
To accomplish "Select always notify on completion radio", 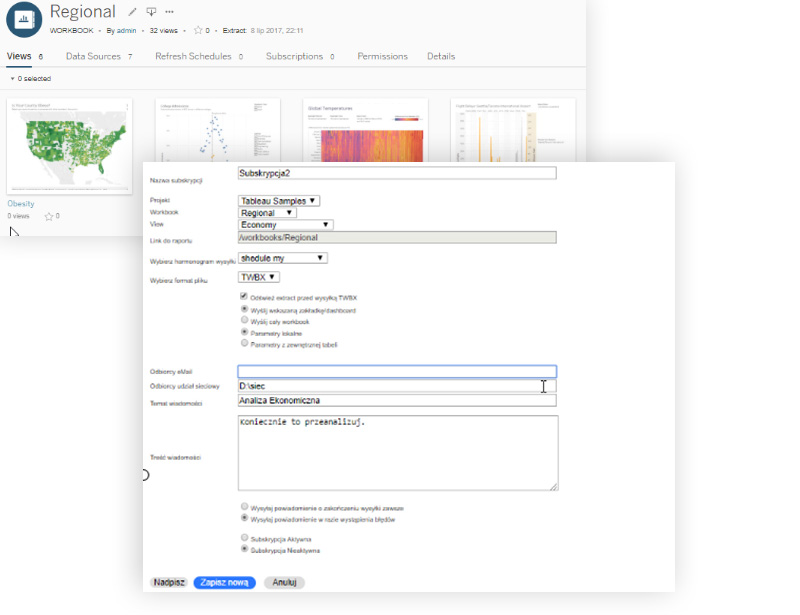I will point(244,506).
